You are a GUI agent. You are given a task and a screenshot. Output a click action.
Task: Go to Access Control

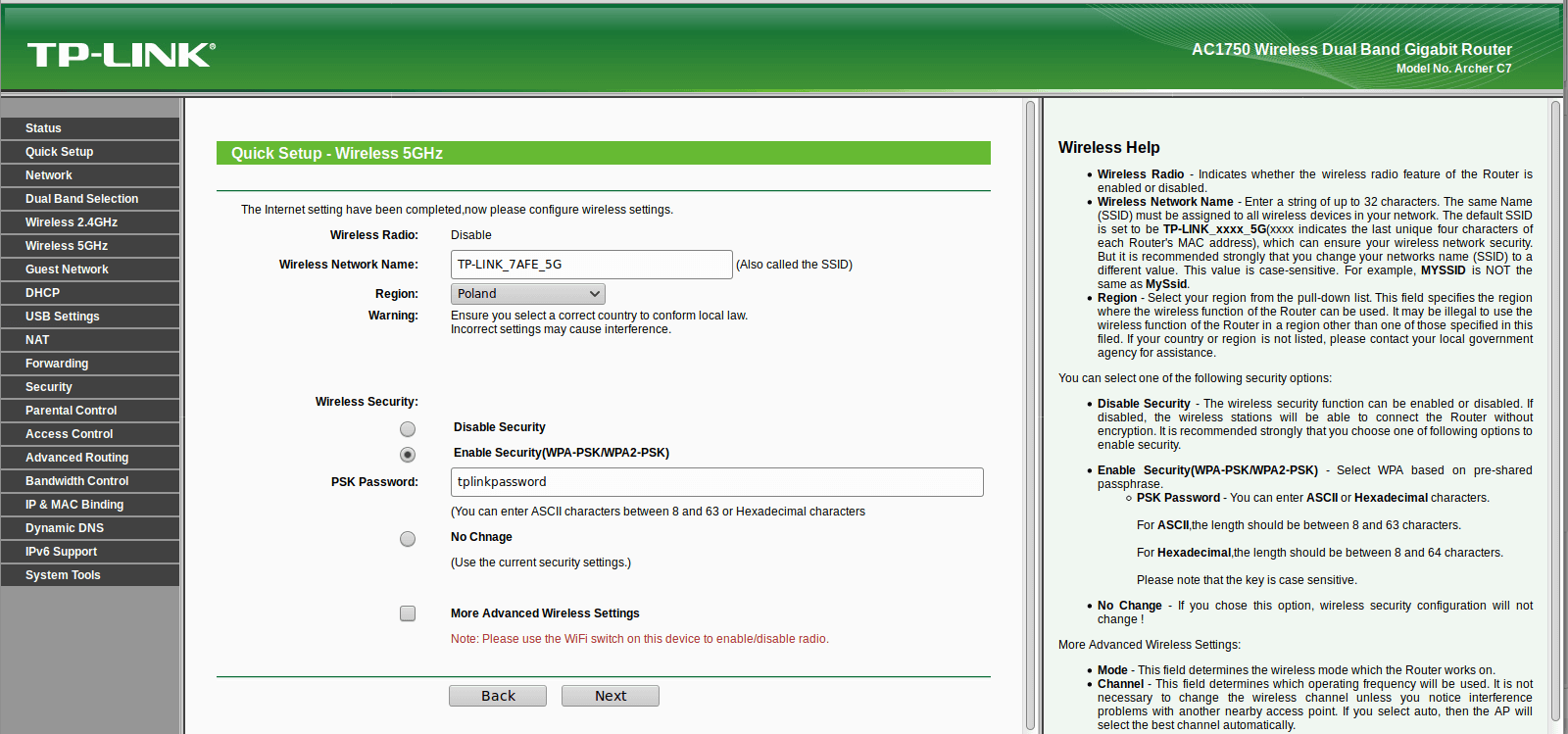point(90,434)
